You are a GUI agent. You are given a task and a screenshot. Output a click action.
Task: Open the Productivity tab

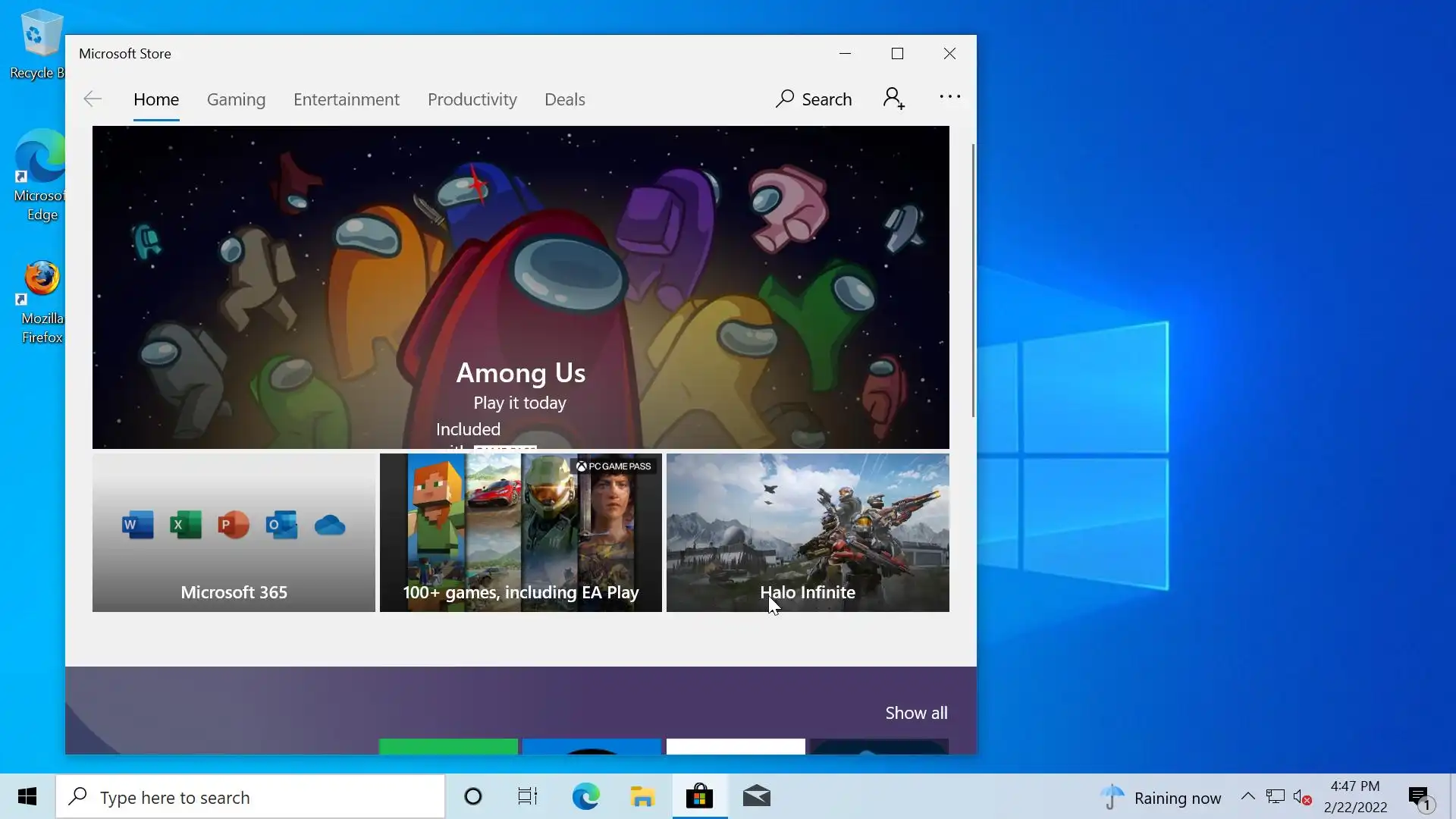[x=472, y=99]
